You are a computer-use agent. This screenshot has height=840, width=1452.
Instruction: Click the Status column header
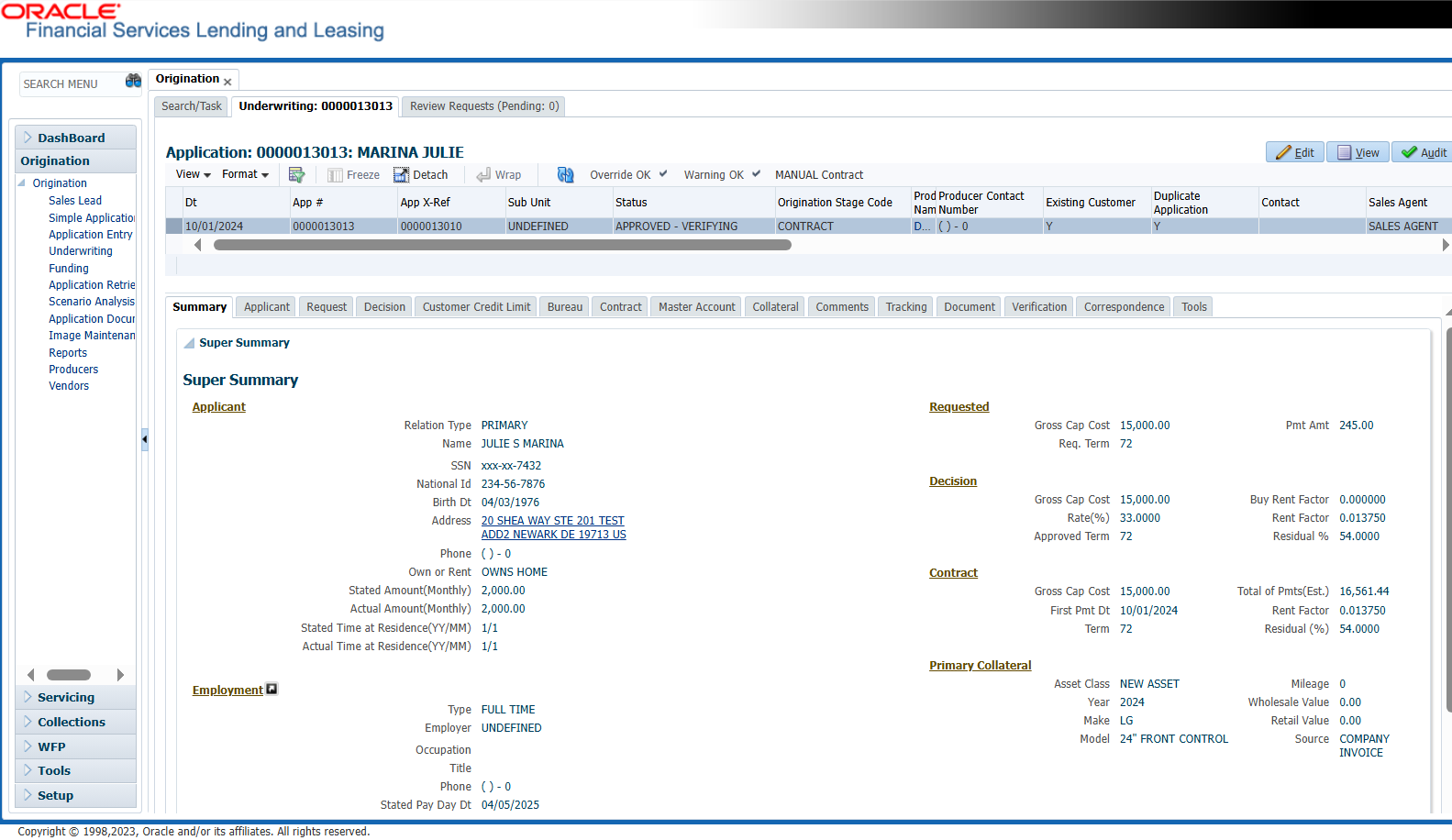click(693, 202)
